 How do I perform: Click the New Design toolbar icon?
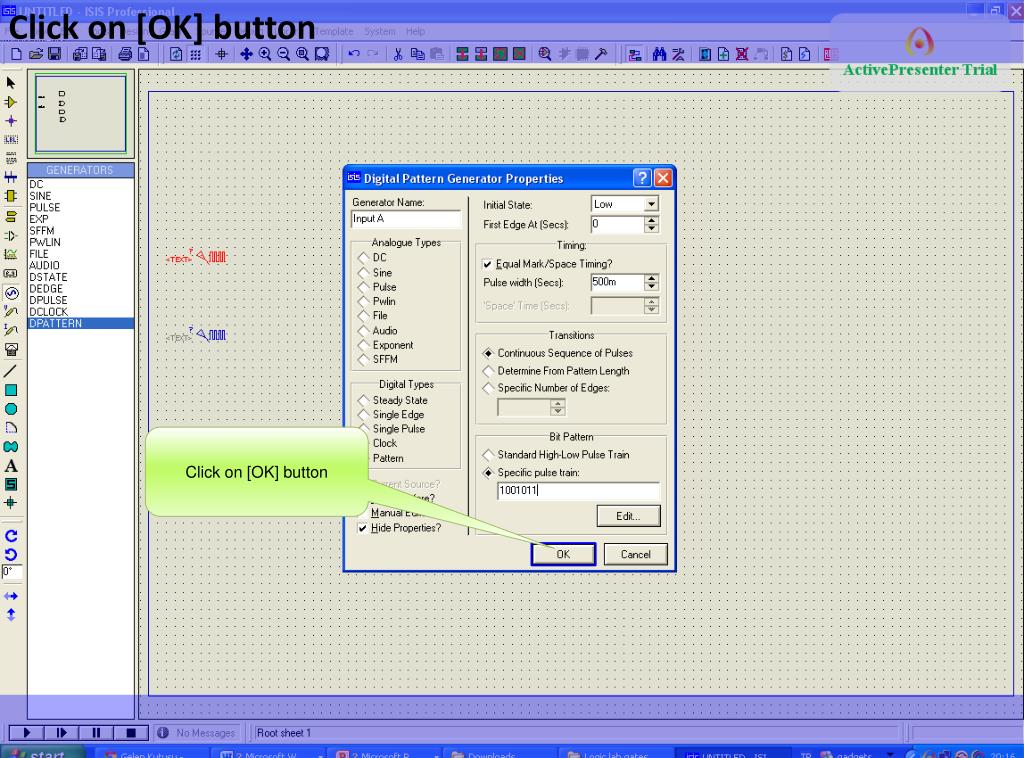pos(16,54)
